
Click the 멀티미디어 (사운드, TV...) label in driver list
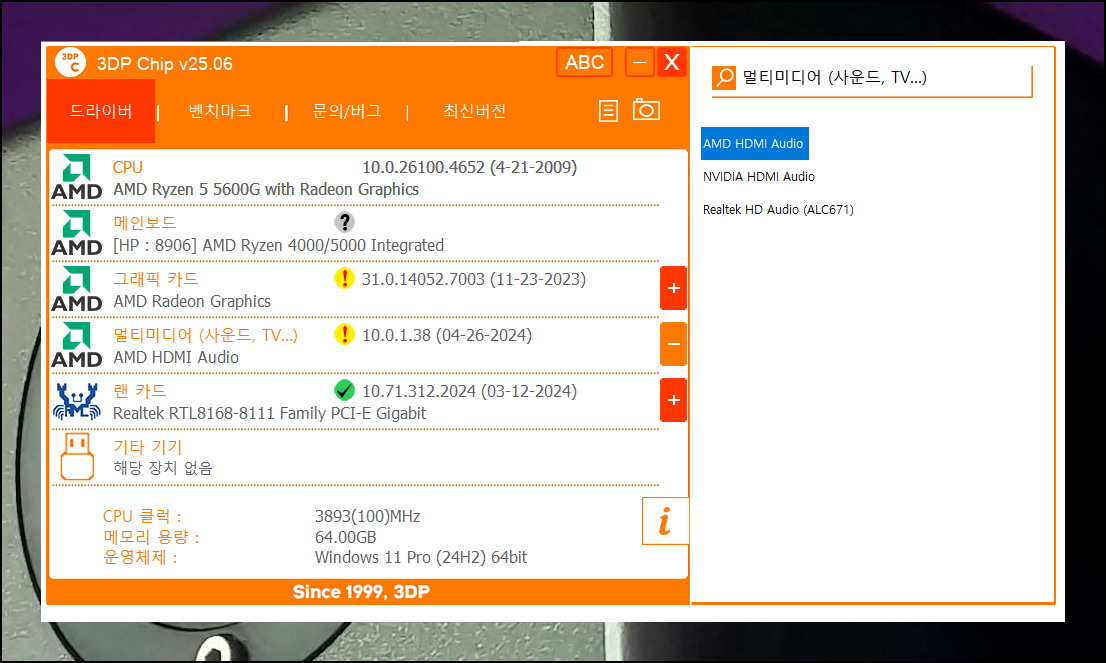[205, 335]
